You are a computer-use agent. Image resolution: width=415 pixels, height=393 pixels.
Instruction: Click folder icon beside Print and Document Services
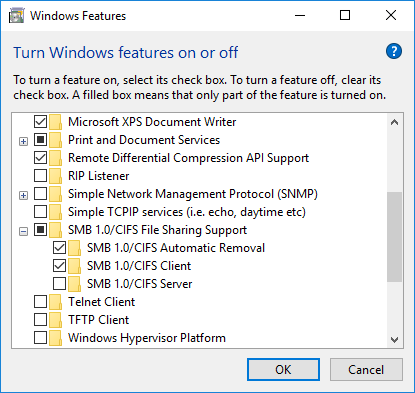pyautogui.click(x=55, y=140)
